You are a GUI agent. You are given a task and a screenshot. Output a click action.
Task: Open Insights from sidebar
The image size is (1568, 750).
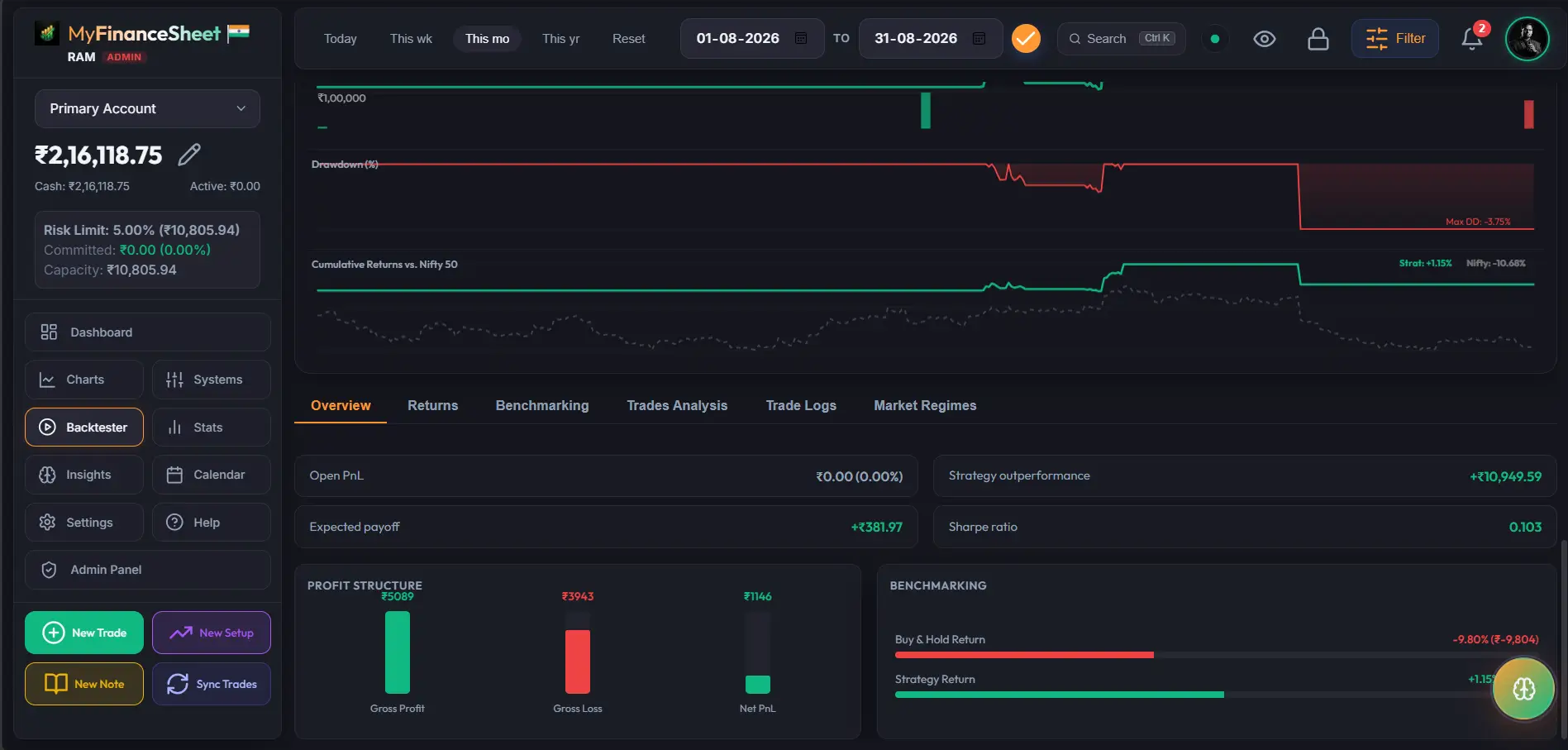coord(83,475)
